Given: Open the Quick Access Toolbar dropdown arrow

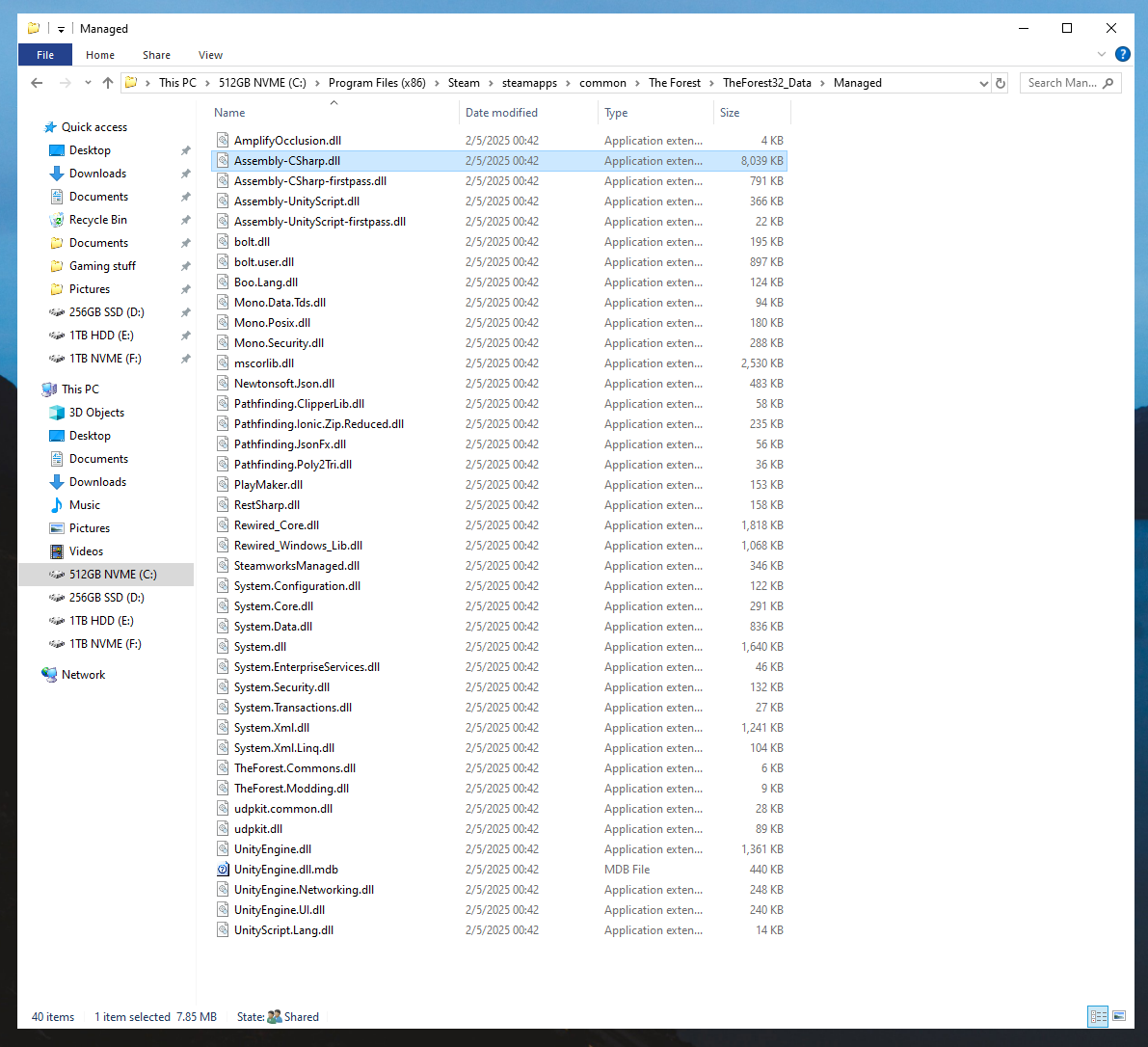Looking at the screenshot, I should click(x=60, y=28).
